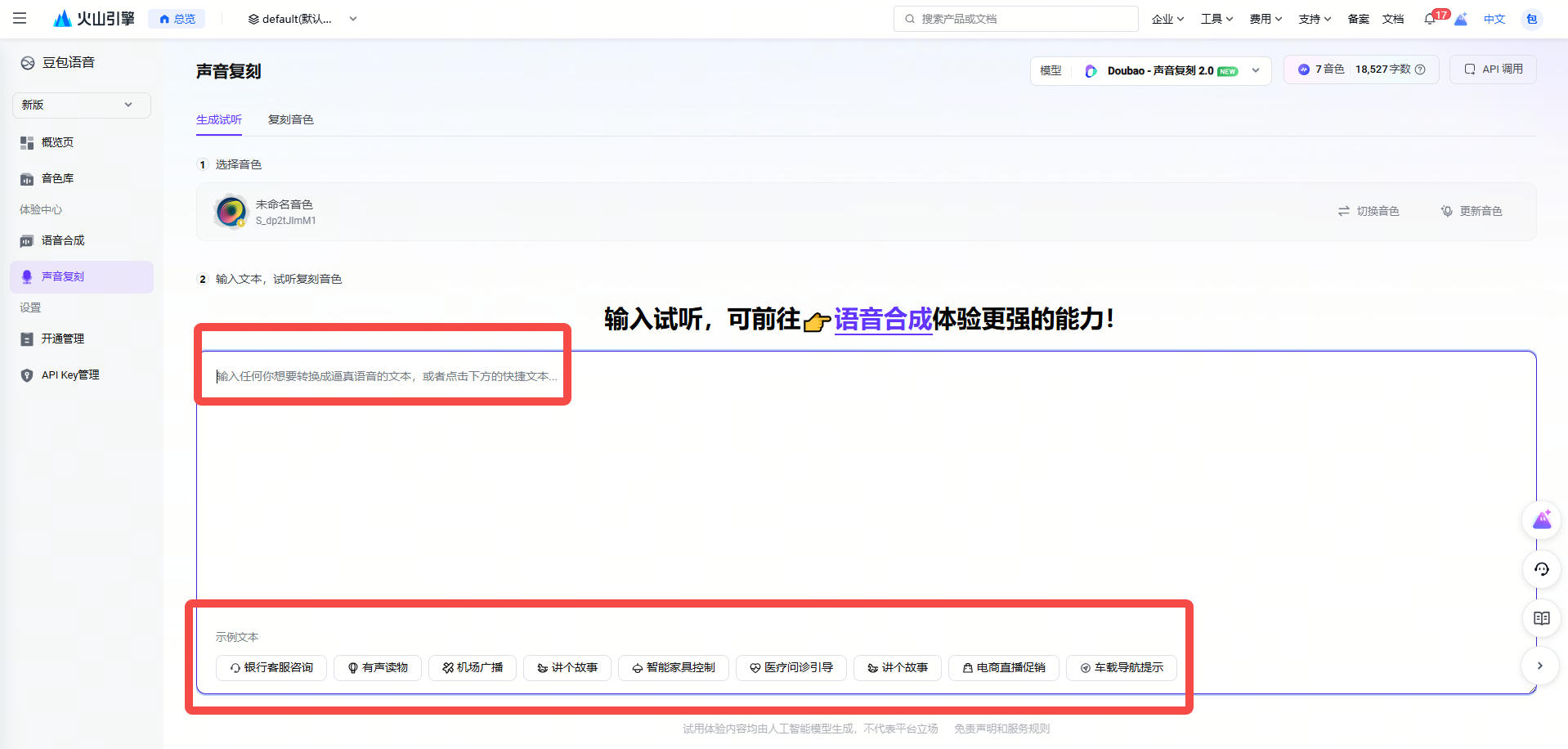
Task: Click the text input area for synthesis
Action: [866, 482]
